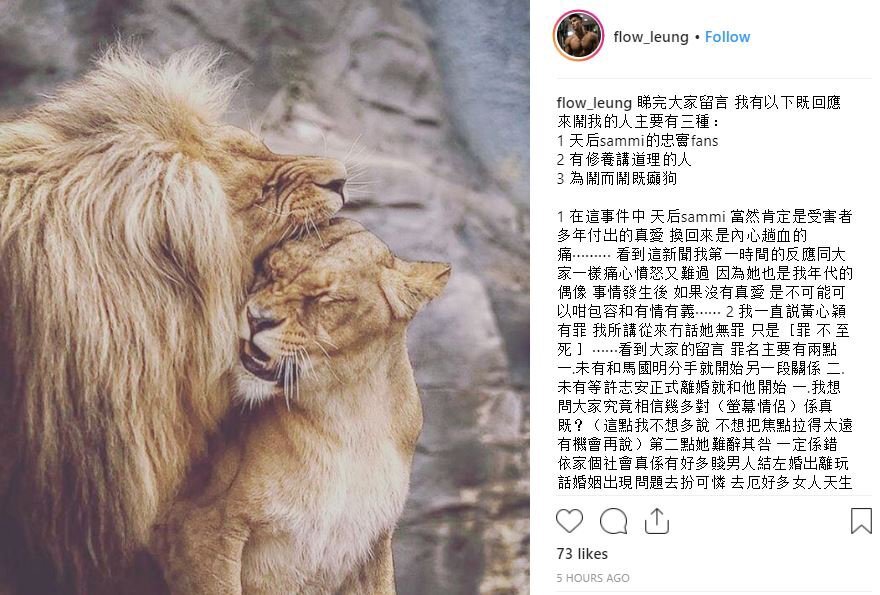Click caption line '1 天后sammi的忠實fans'
This screenshot has height=595, width=880.
pos(638,140)
